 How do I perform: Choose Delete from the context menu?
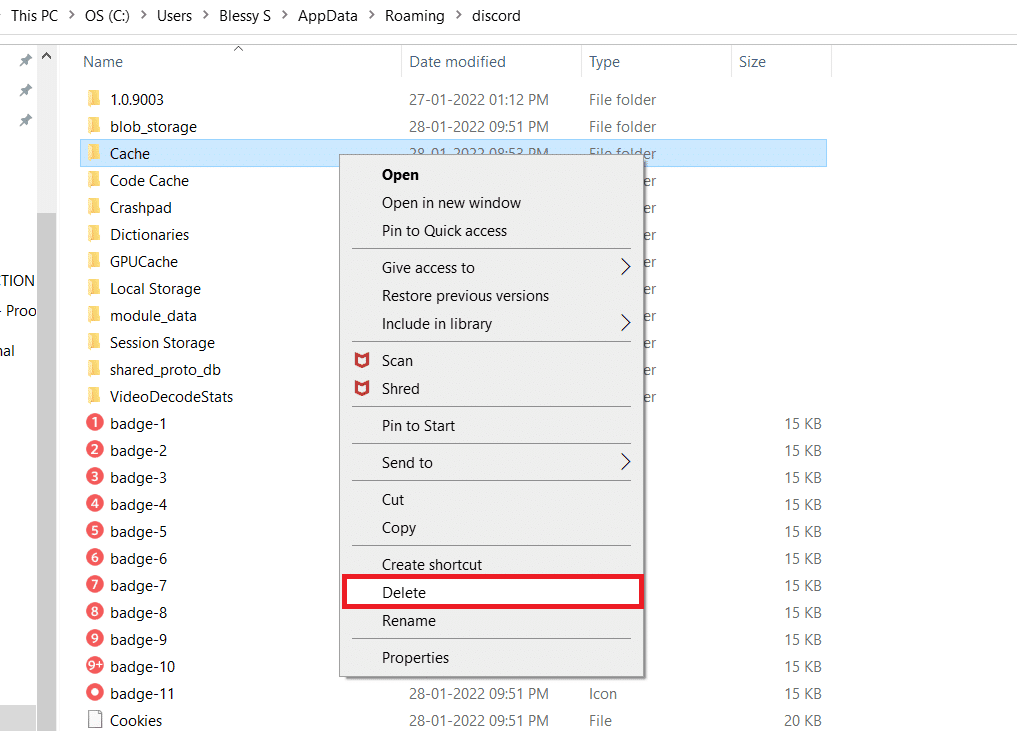404,593
